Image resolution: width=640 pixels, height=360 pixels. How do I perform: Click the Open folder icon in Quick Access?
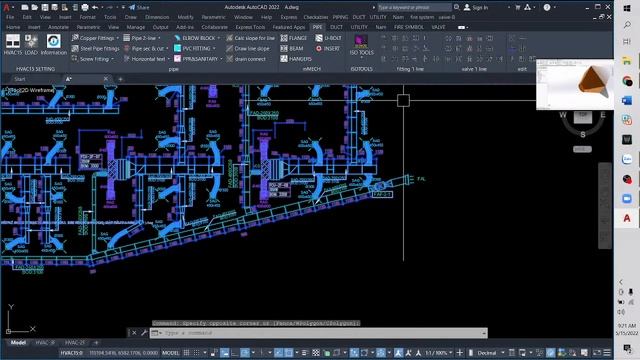coord(35,7)
